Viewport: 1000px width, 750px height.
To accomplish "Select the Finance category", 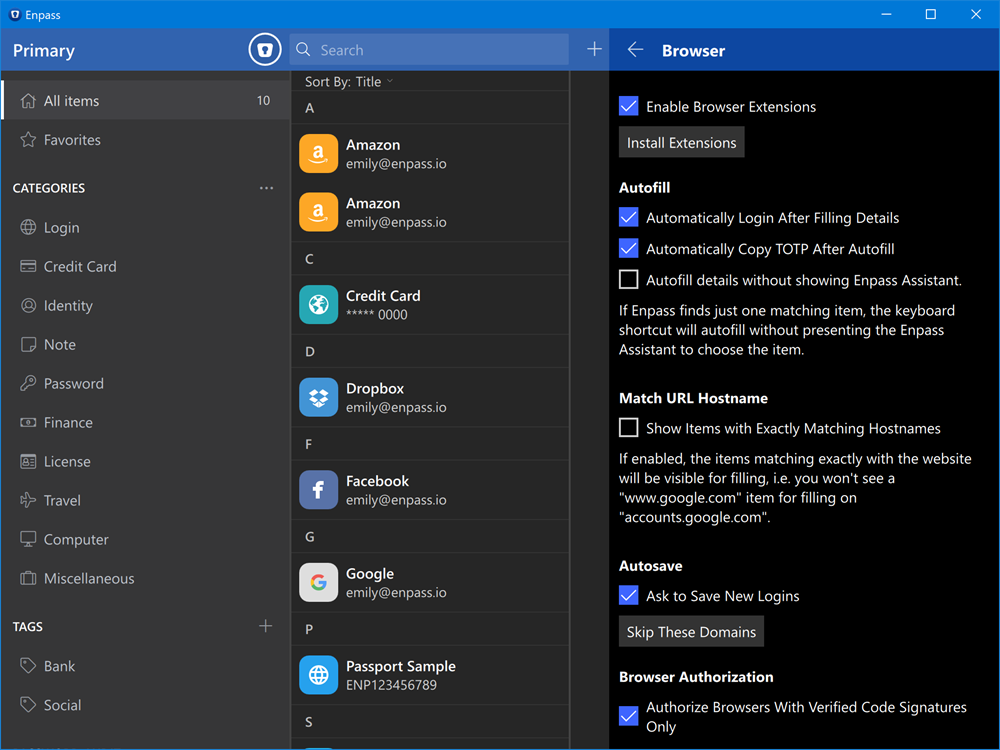I will click(145, 422).
